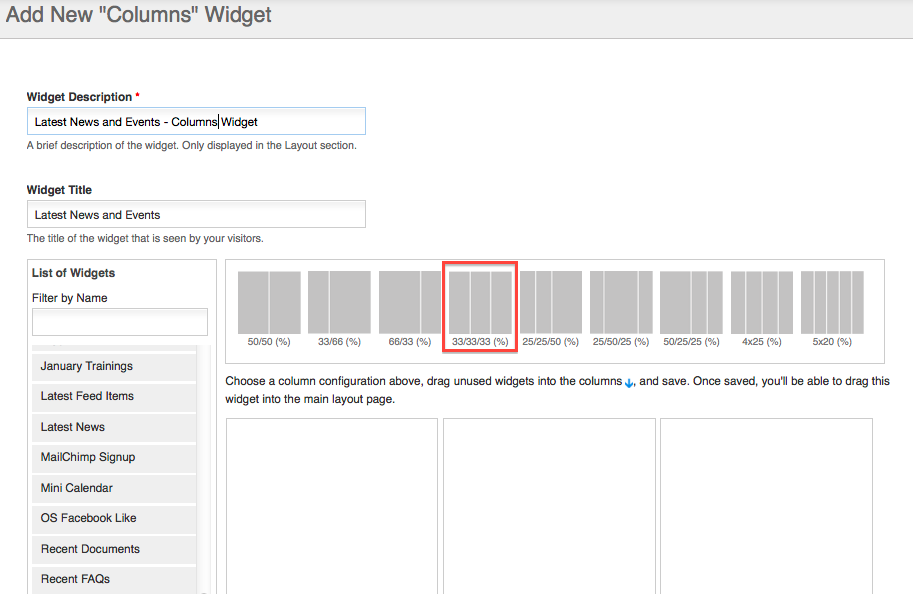The width and height of the screenshot is (913, 594).
Task: Pick the 66/33 (%) column layout
Action: pos(410,303)
